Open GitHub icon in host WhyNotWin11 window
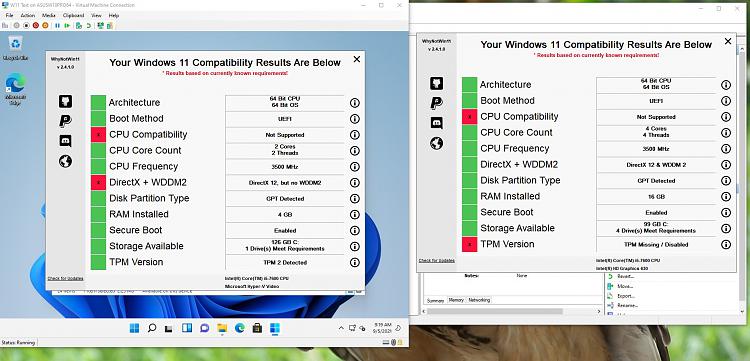This screenshot has width=750, height=361. (436, 83)
